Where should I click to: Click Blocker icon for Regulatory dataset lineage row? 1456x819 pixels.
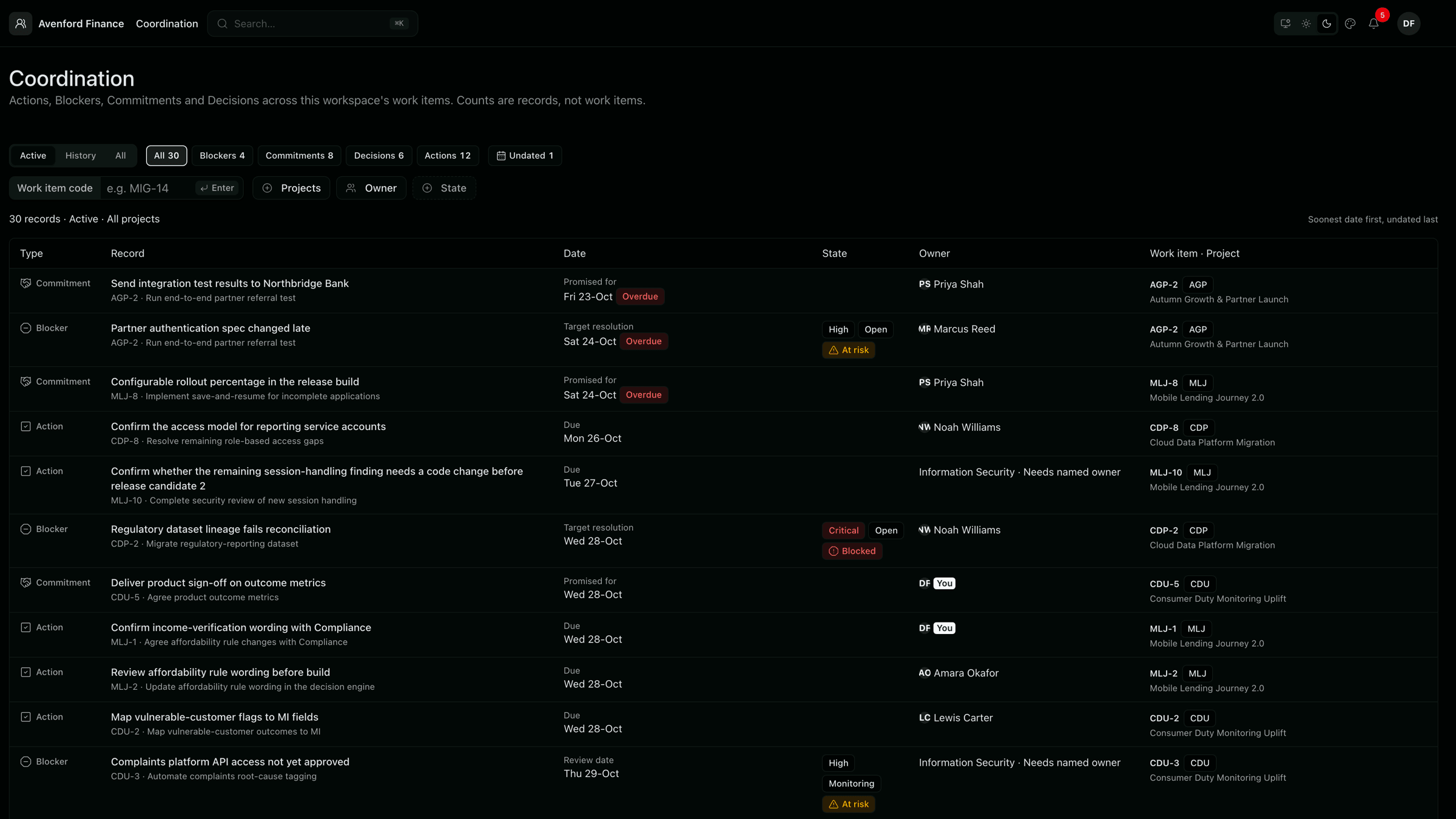point(25,529)
